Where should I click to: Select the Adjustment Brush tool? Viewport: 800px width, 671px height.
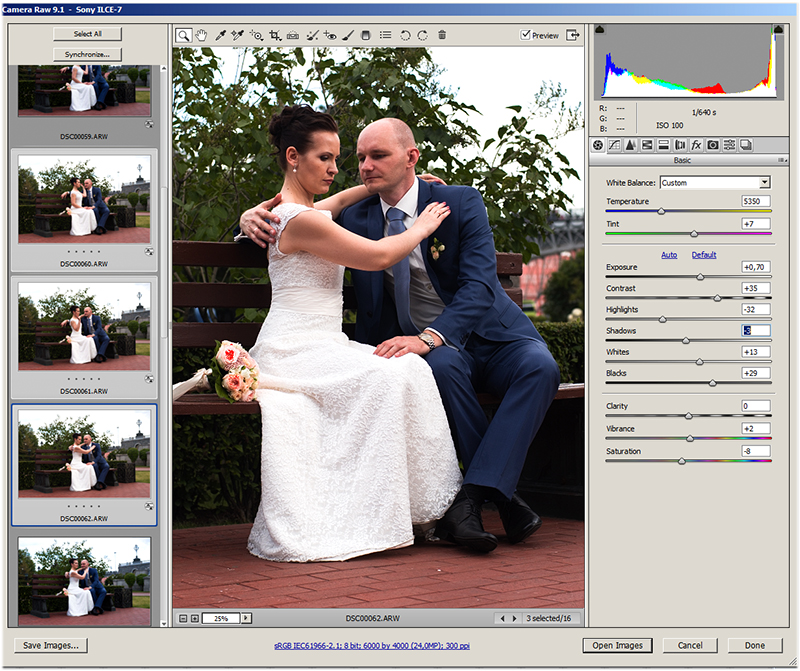click(348, 35)
